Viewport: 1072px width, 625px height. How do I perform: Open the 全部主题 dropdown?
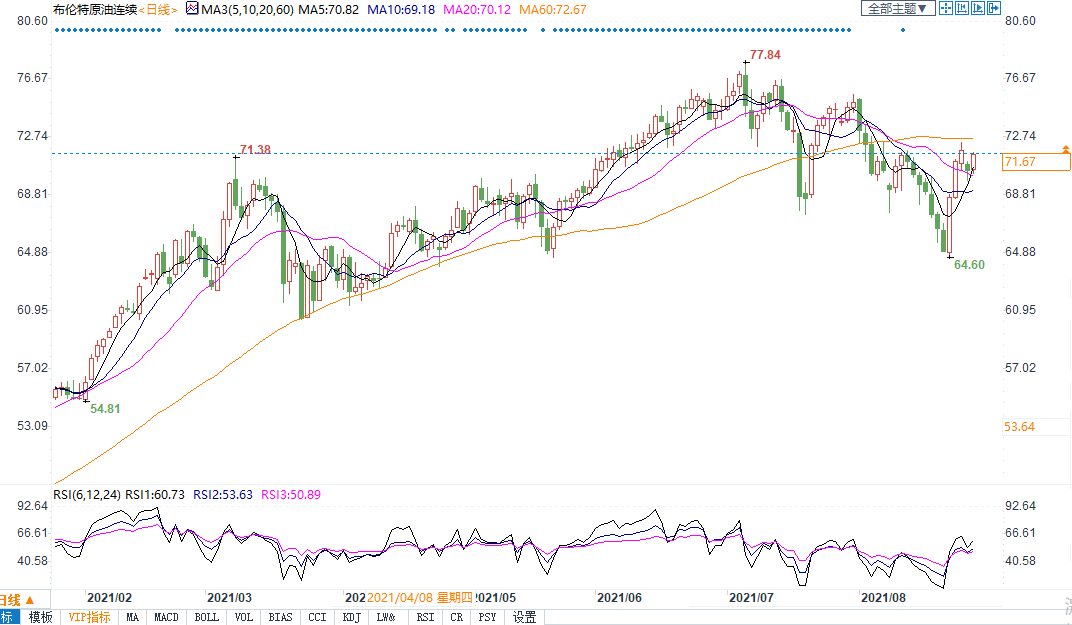[898, 8]
